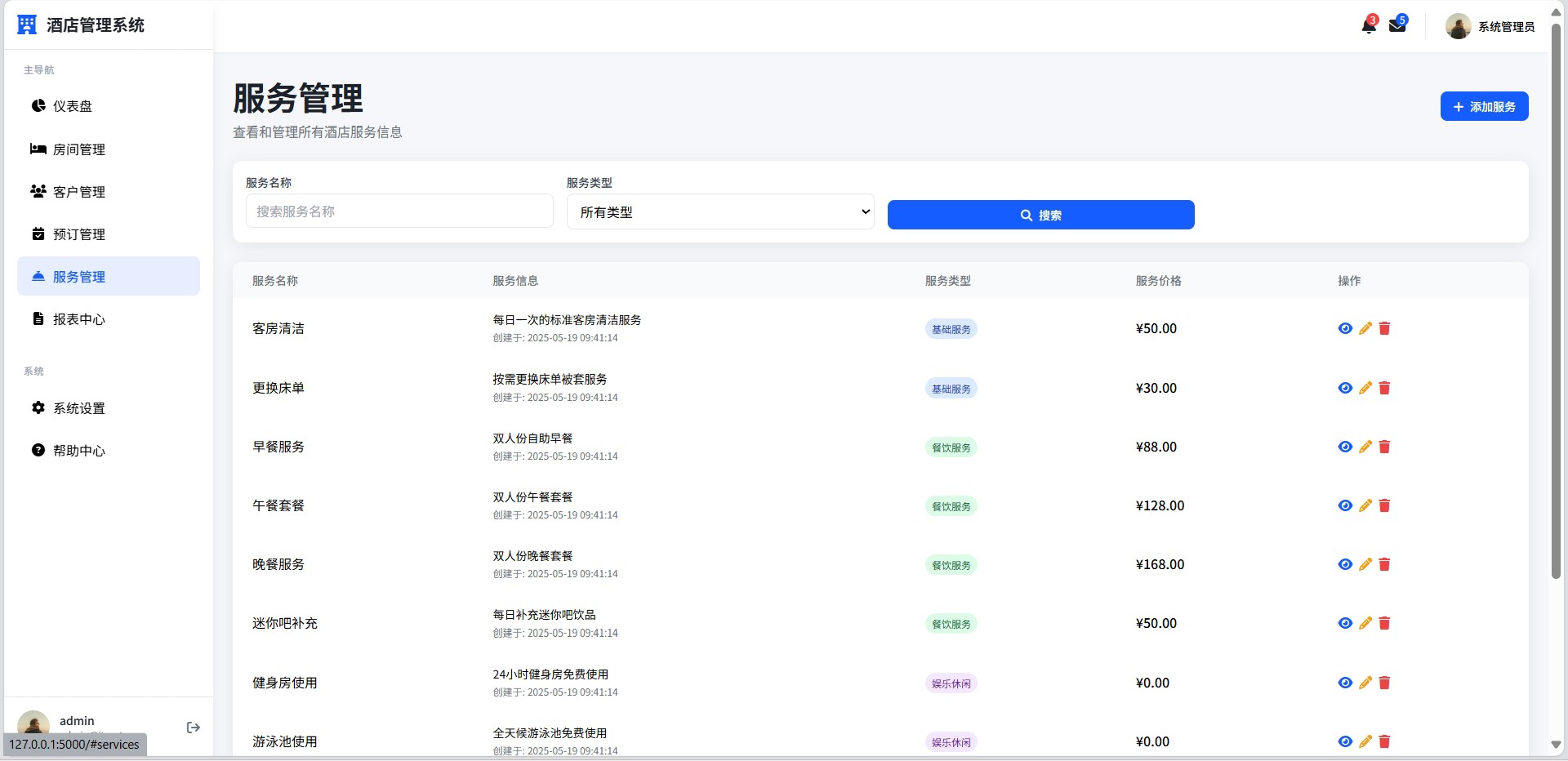Delete the 健身房使用 service
The width and height of the screenshot is (1568, 761).
point(1384,683)
